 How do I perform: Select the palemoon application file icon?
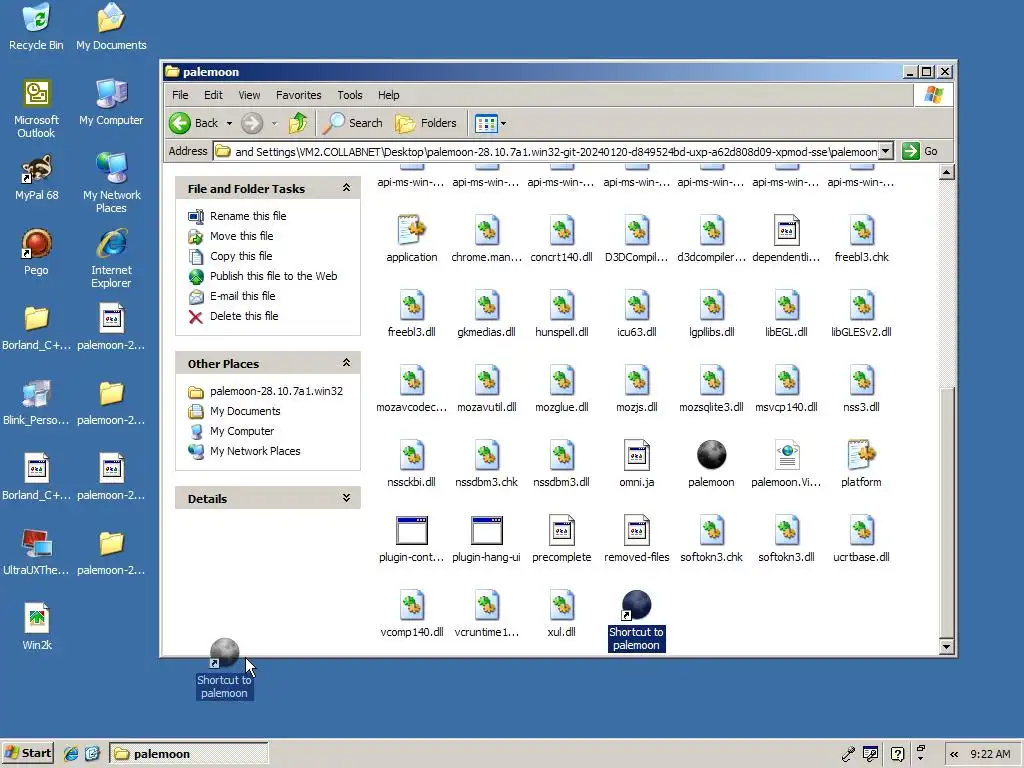[711, 455]
